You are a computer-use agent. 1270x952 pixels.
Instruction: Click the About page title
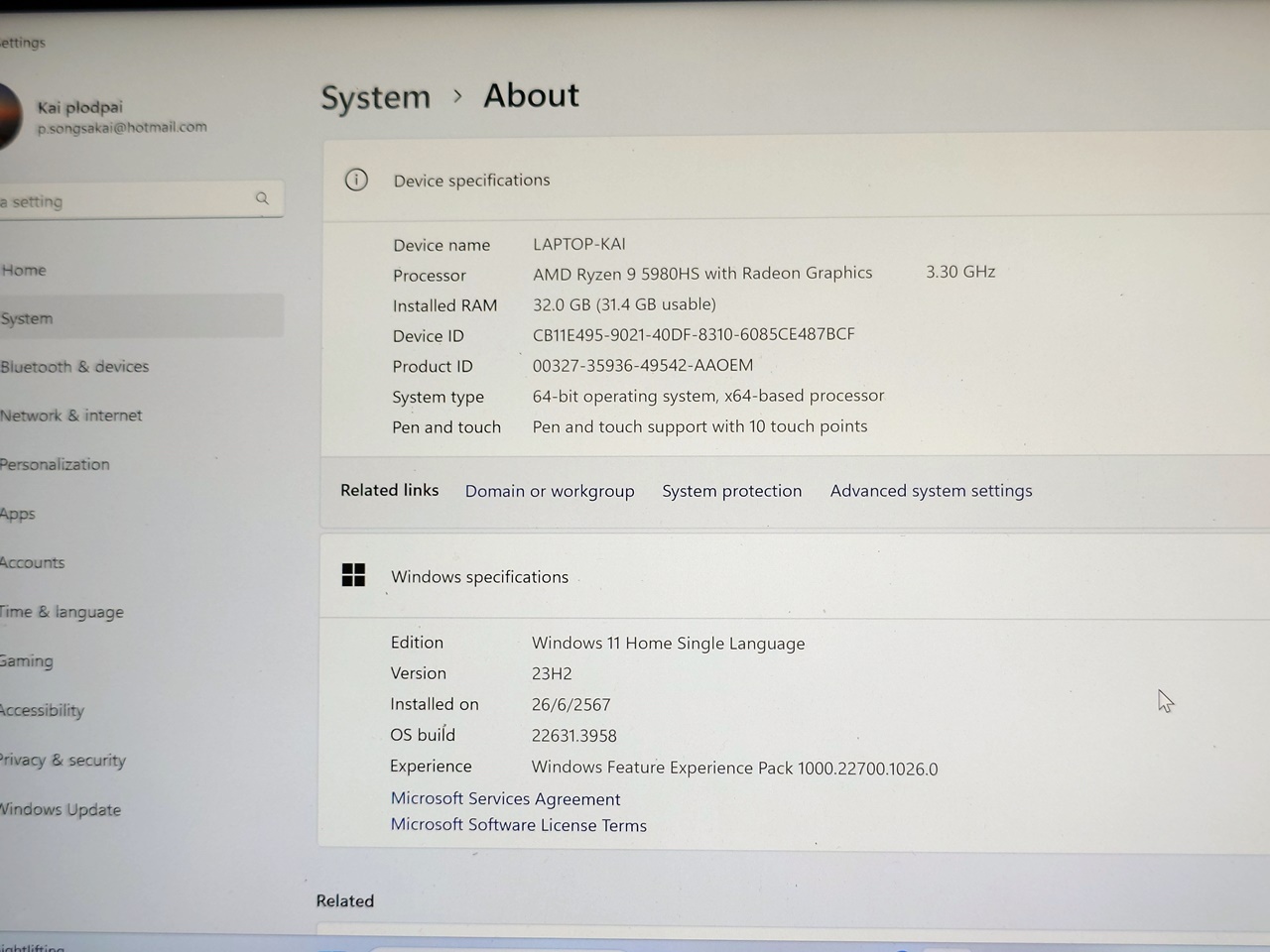point(531,95)
